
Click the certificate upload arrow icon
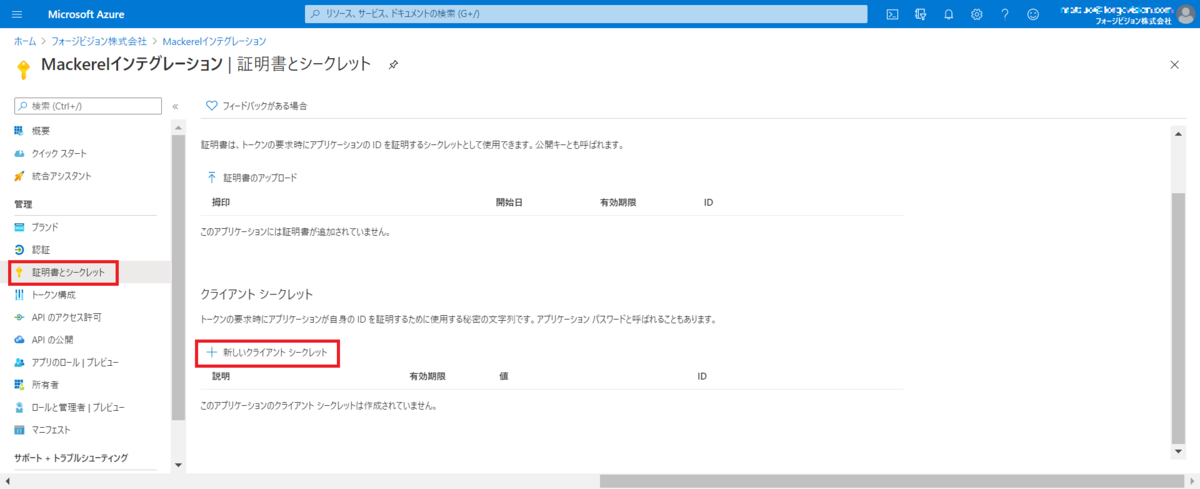pyautogui.click(x=211, y=177)
